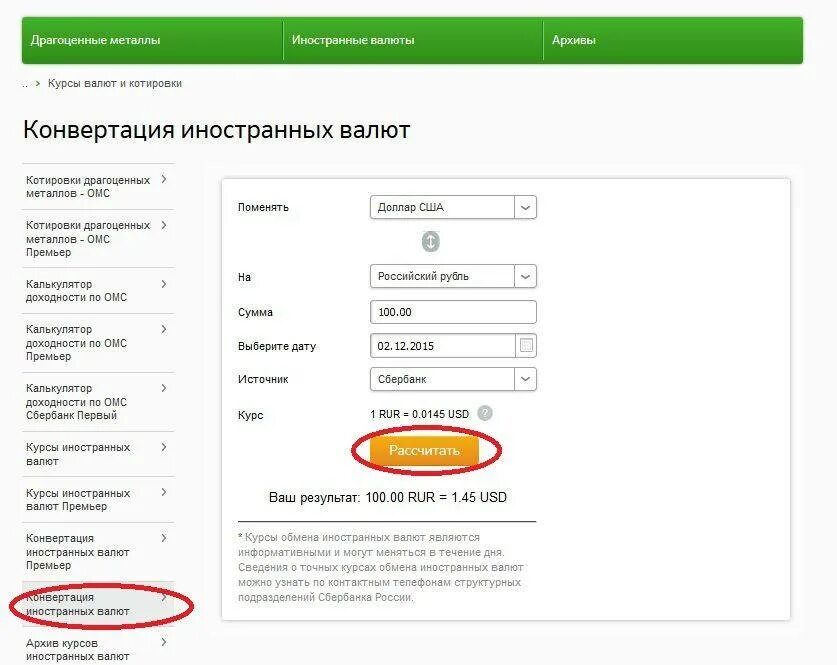Click the swap currencies arrow icon
This screenshot has width=837, height=665.
(430, 242)
